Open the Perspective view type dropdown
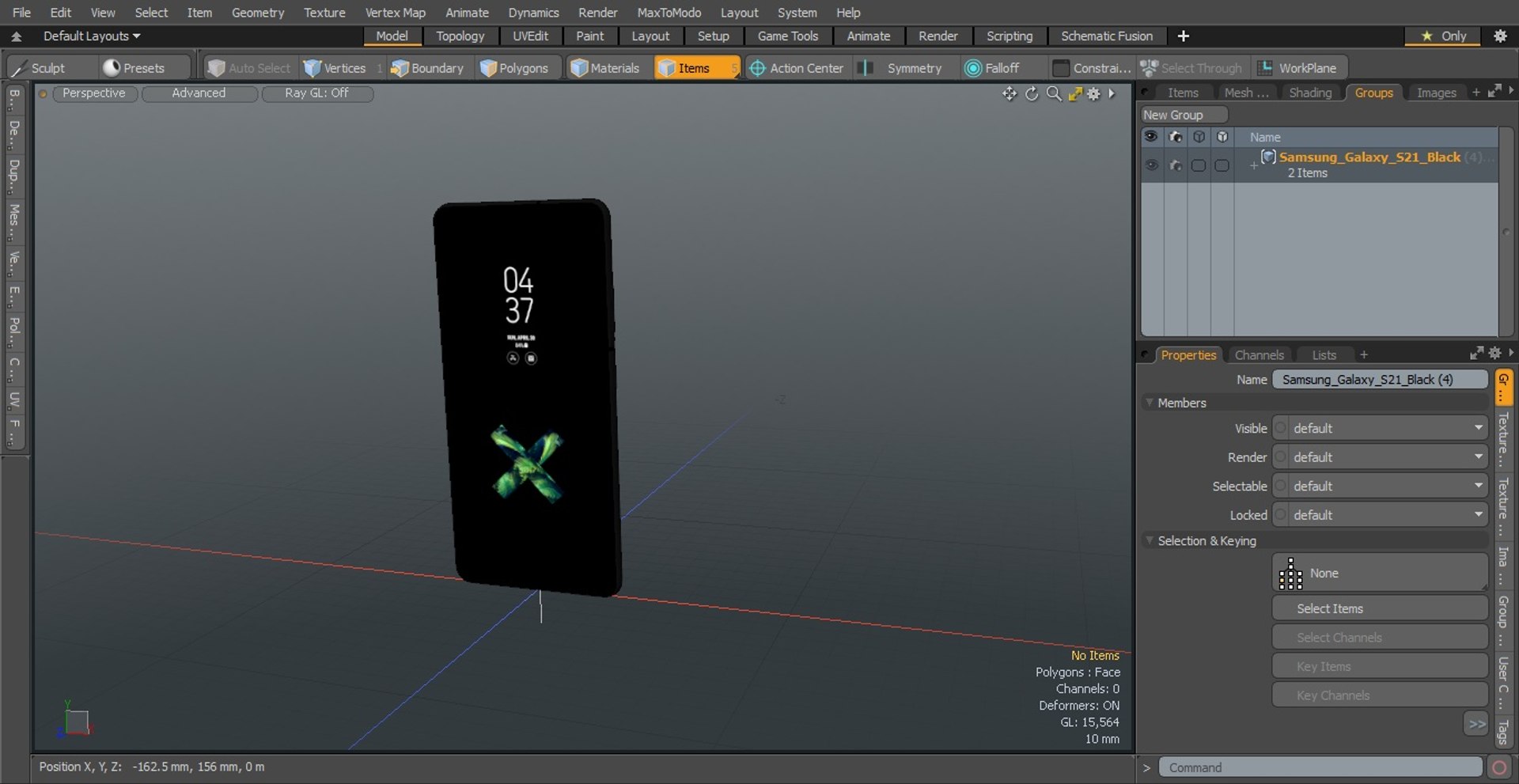Screen dimensions: 1519x784 94,93
